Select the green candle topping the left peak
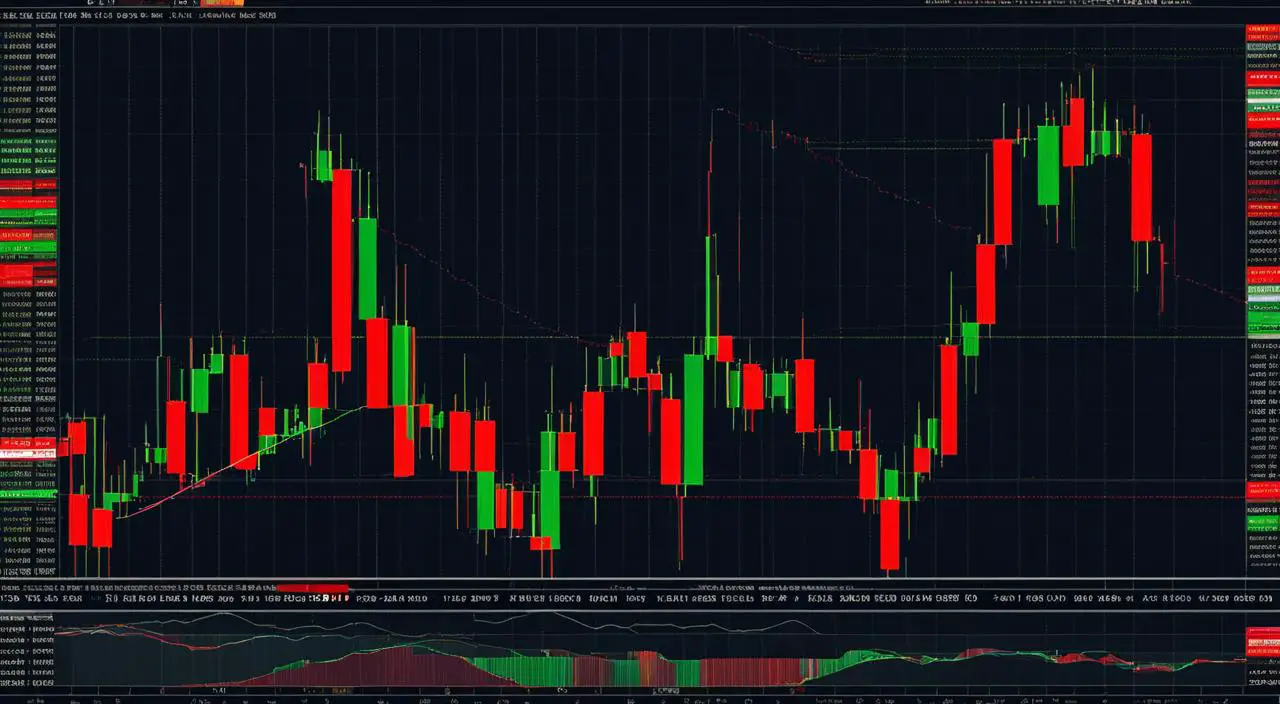 (x=322, y=165)
